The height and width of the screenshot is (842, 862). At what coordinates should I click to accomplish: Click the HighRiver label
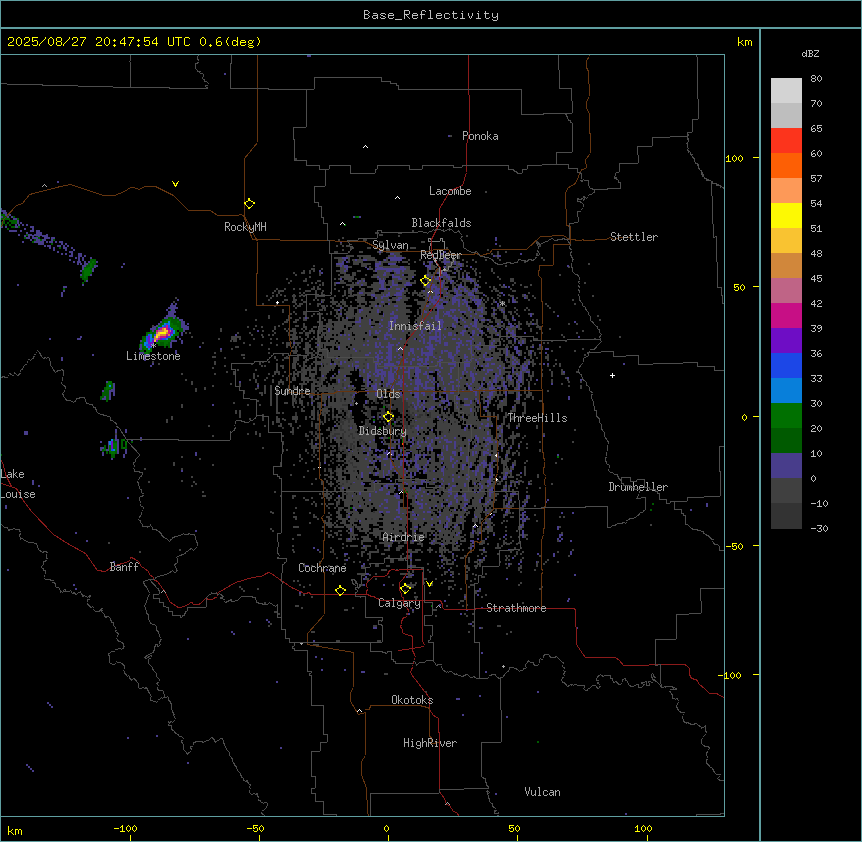coord(430,743)
